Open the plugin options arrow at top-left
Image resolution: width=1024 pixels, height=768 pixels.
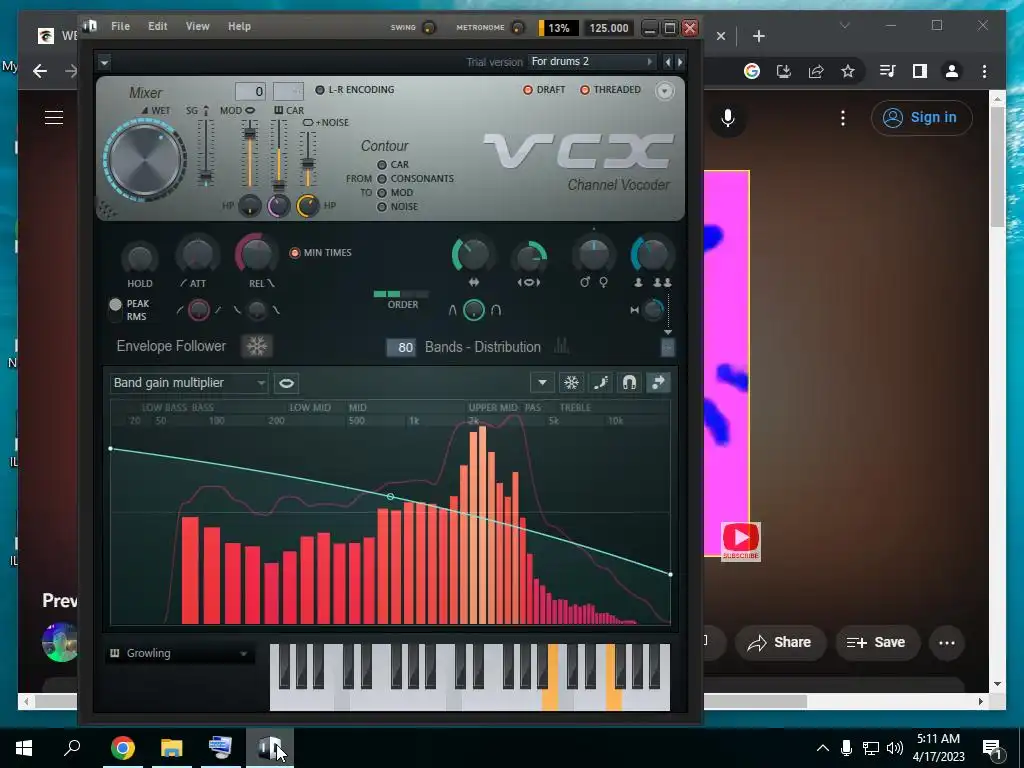(x=104, y=63)
